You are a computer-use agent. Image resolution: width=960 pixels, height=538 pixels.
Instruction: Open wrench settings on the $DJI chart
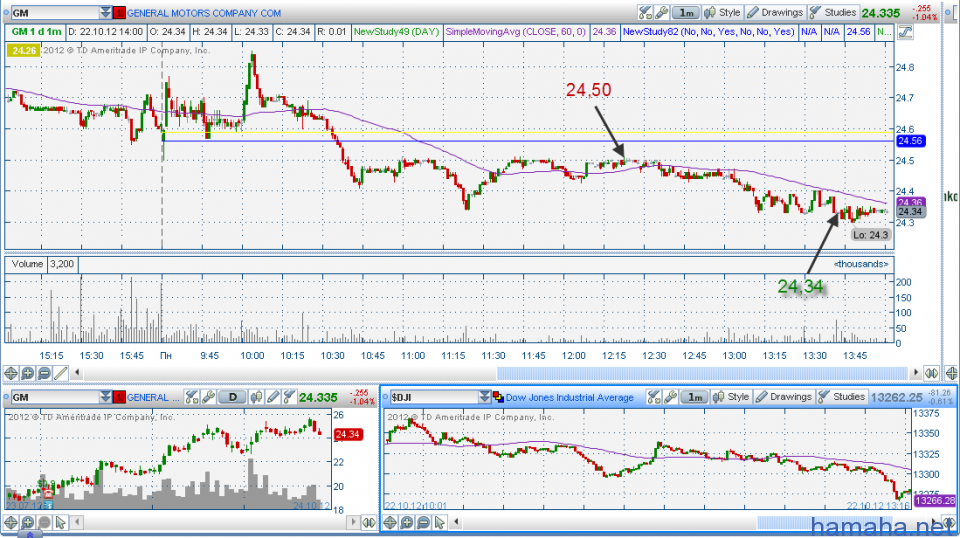click(670, 397)
